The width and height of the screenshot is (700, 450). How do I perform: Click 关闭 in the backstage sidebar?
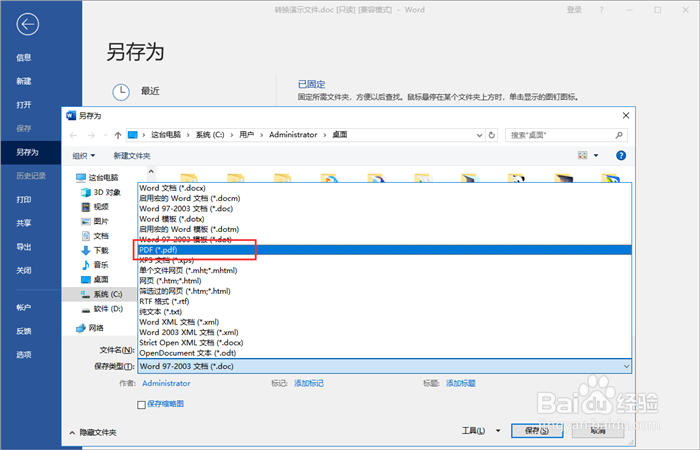(24, 270)
